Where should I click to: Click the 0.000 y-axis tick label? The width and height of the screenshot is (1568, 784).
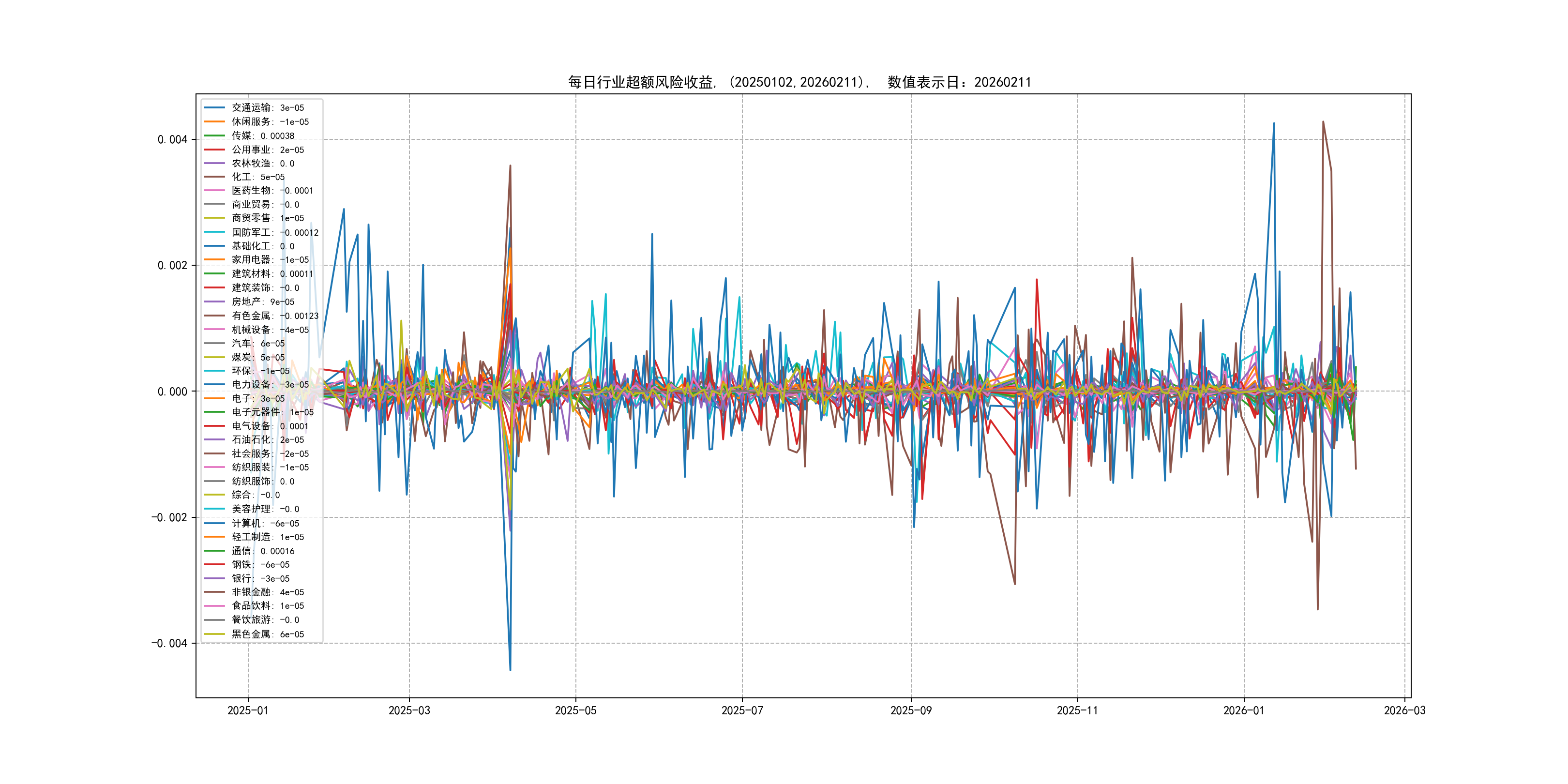pos(172,392)
